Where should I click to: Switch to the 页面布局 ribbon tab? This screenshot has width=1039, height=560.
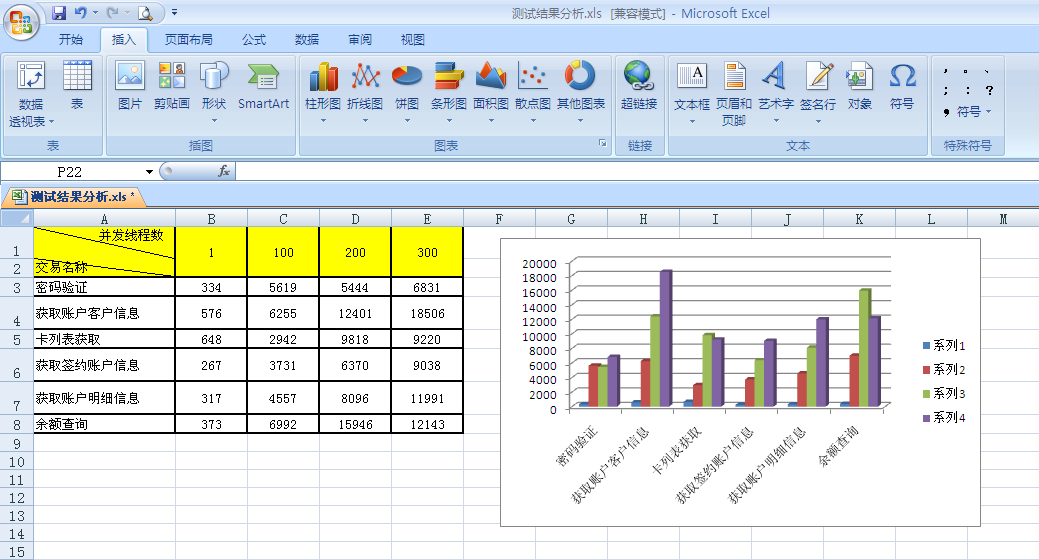(189, 40)
